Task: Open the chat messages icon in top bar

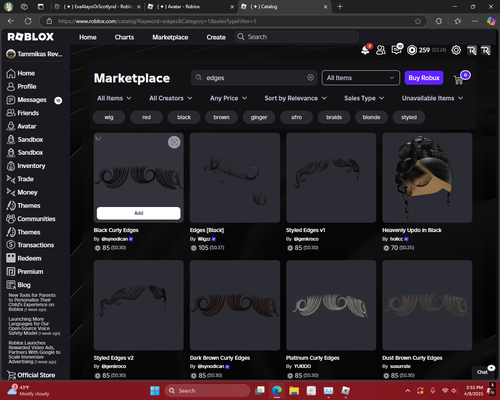Action: click(x=396, y=50)
